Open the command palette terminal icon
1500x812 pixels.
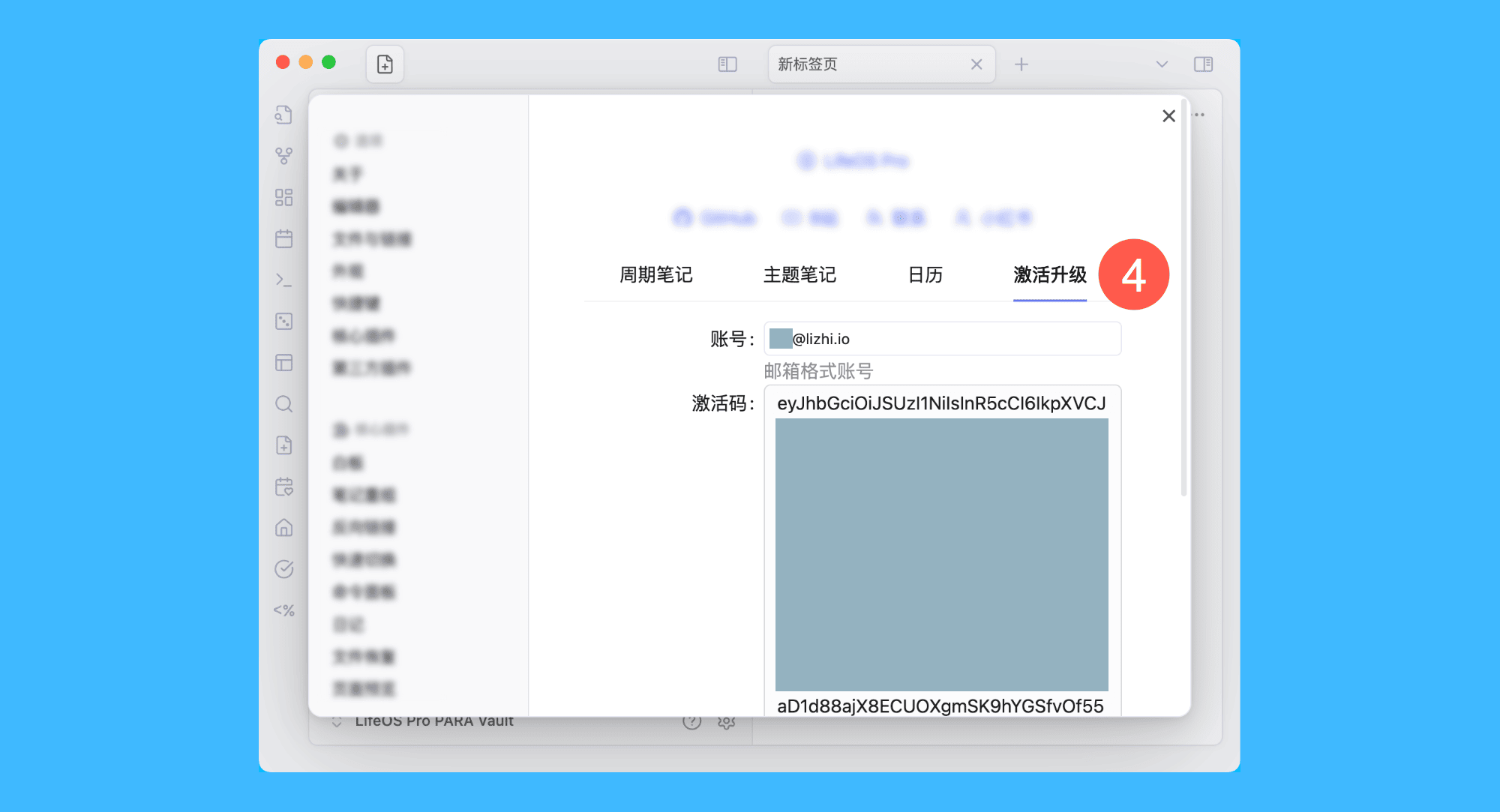coord(283,280)
